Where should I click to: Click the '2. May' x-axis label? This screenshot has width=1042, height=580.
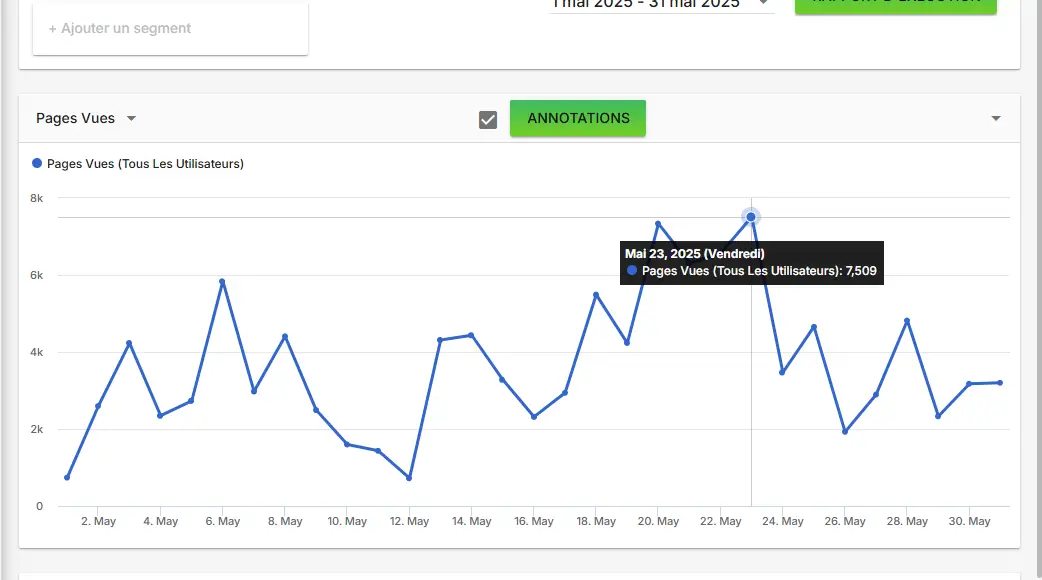click(98, 522)
